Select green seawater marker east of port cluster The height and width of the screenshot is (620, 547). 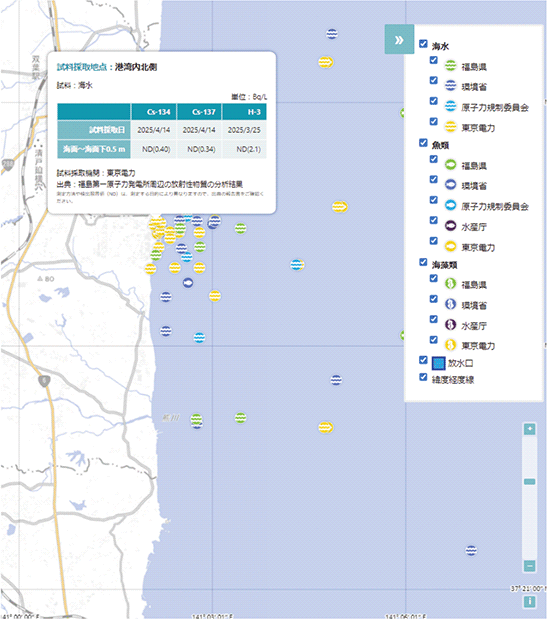click(x=240, y=228)
